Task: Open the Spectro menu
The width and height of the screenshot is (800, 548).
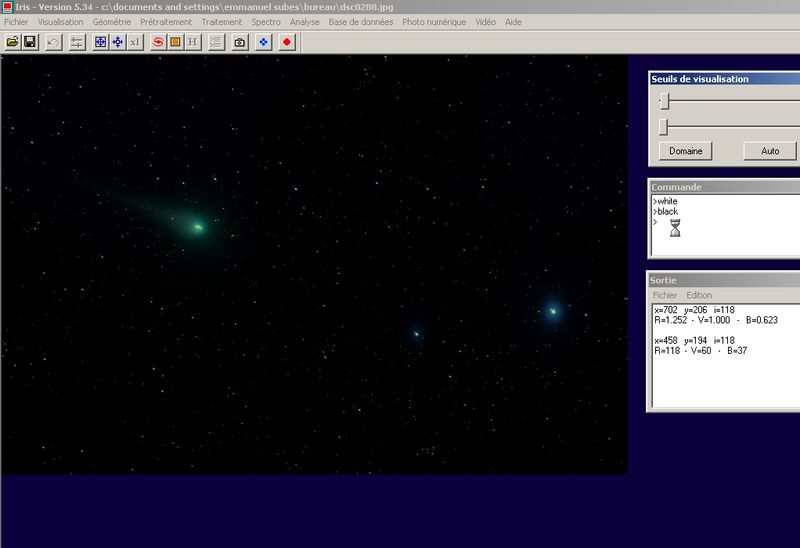Action: click(266, 22)
